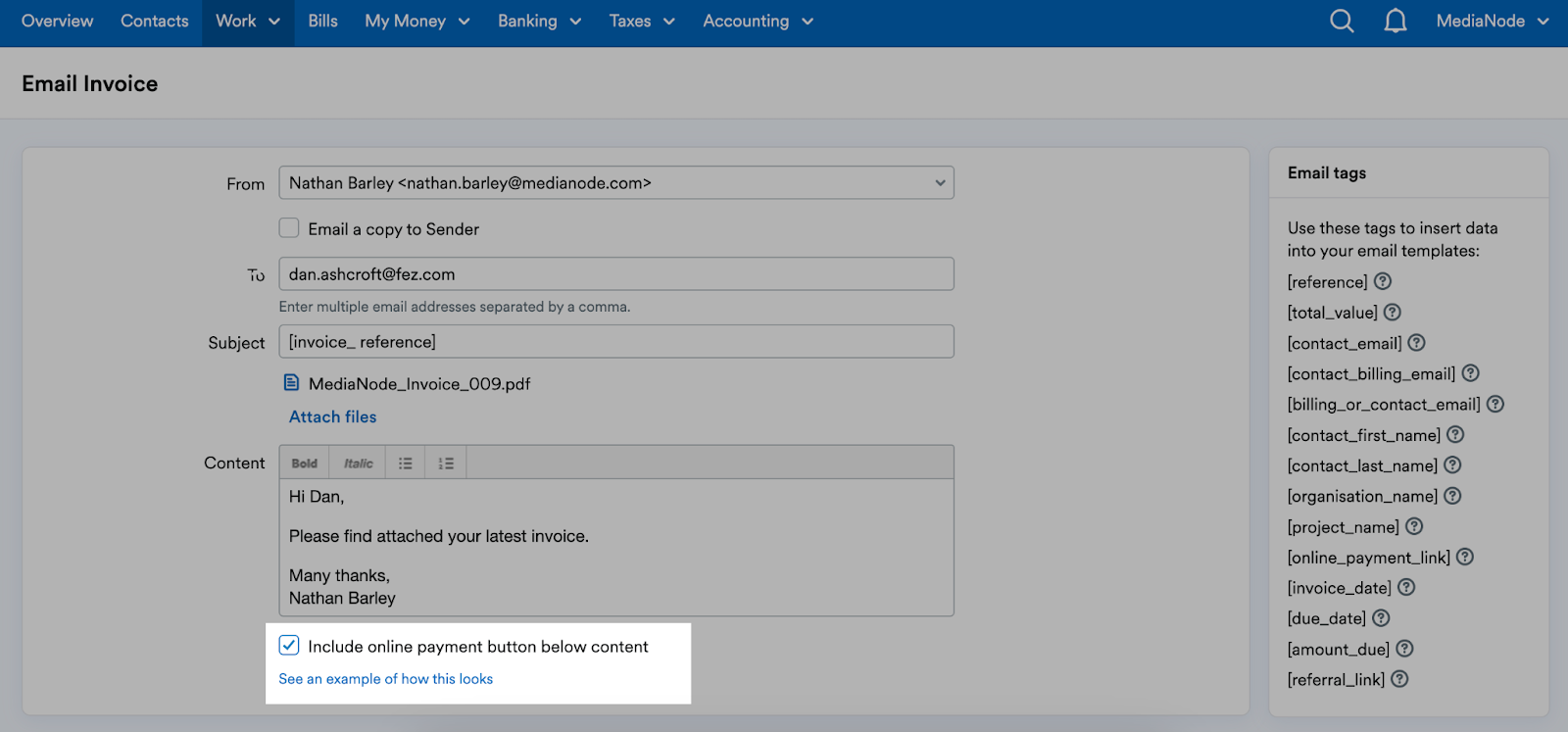
Task: Click the [contact_email] tag text
Action: pyautogui.click(x=1345, y=344)
